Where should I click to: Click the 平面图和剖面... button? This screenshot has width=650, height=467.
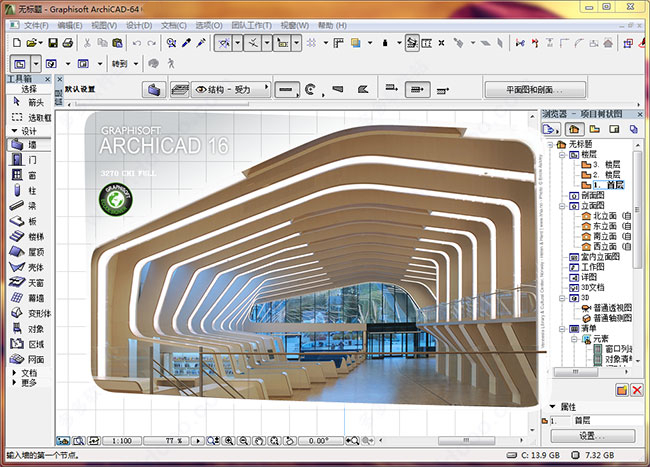(535, 90)
